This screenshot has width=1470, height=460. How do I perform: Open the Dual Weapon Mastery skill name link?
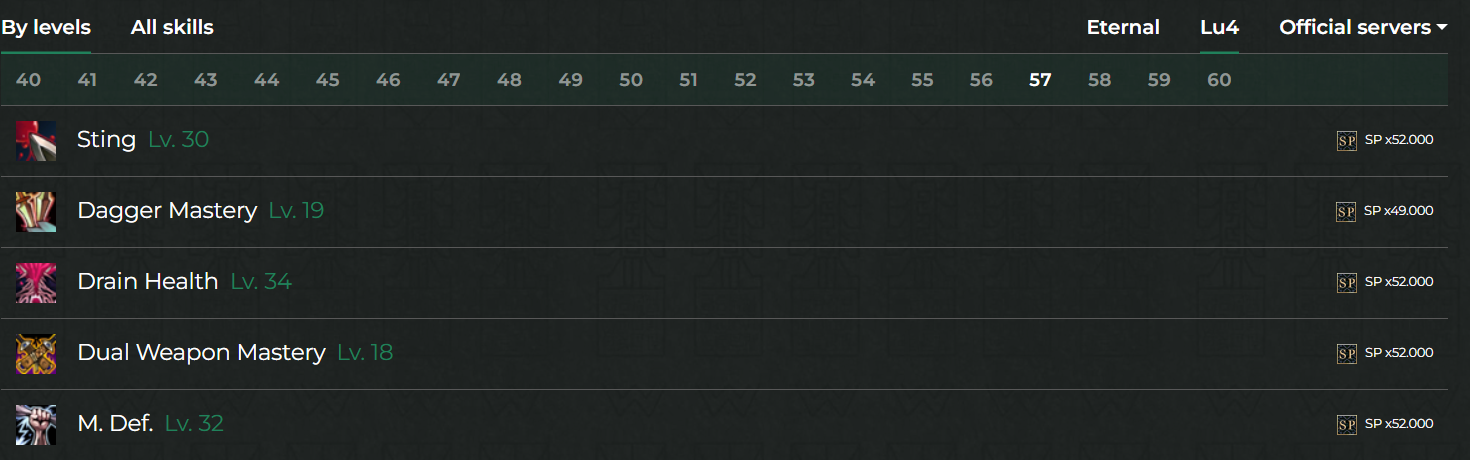(201, 353)
